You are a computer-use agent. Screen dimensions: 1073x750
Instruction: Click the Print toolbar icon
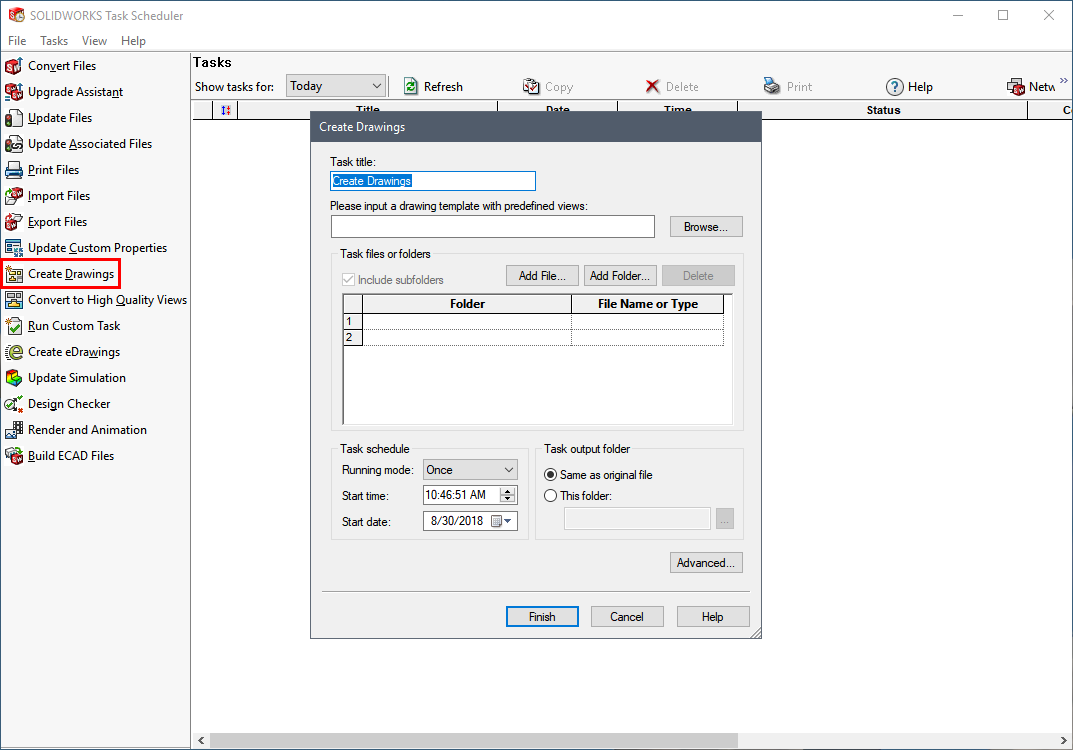coord(772,86)
